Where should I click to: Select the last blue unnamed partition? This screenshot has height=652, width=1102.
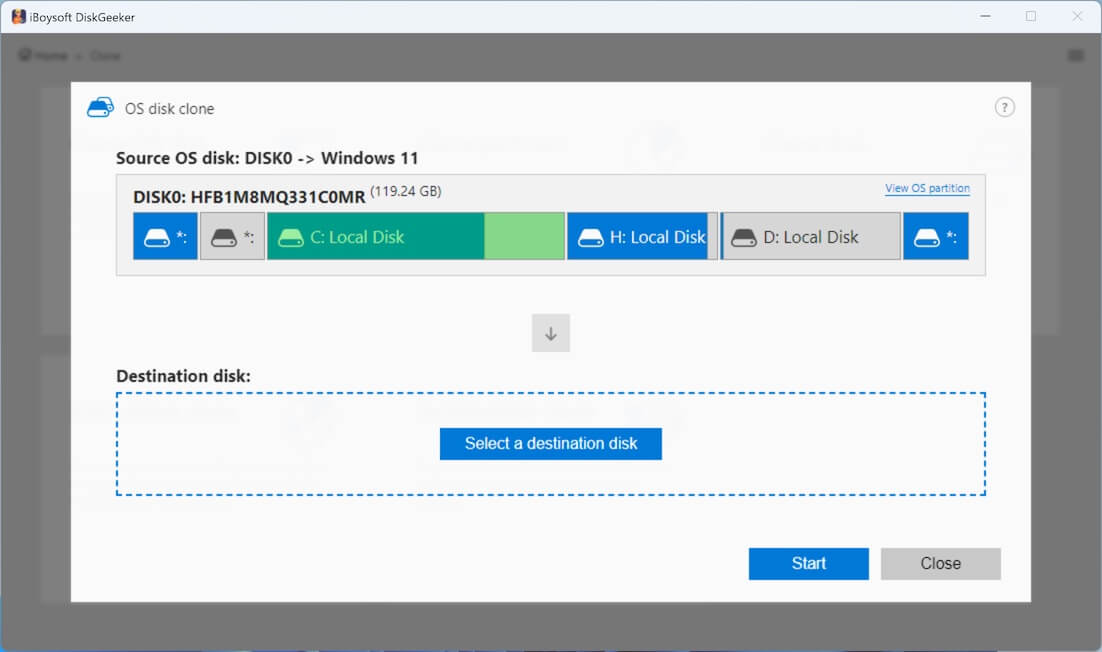coord(935,236)
